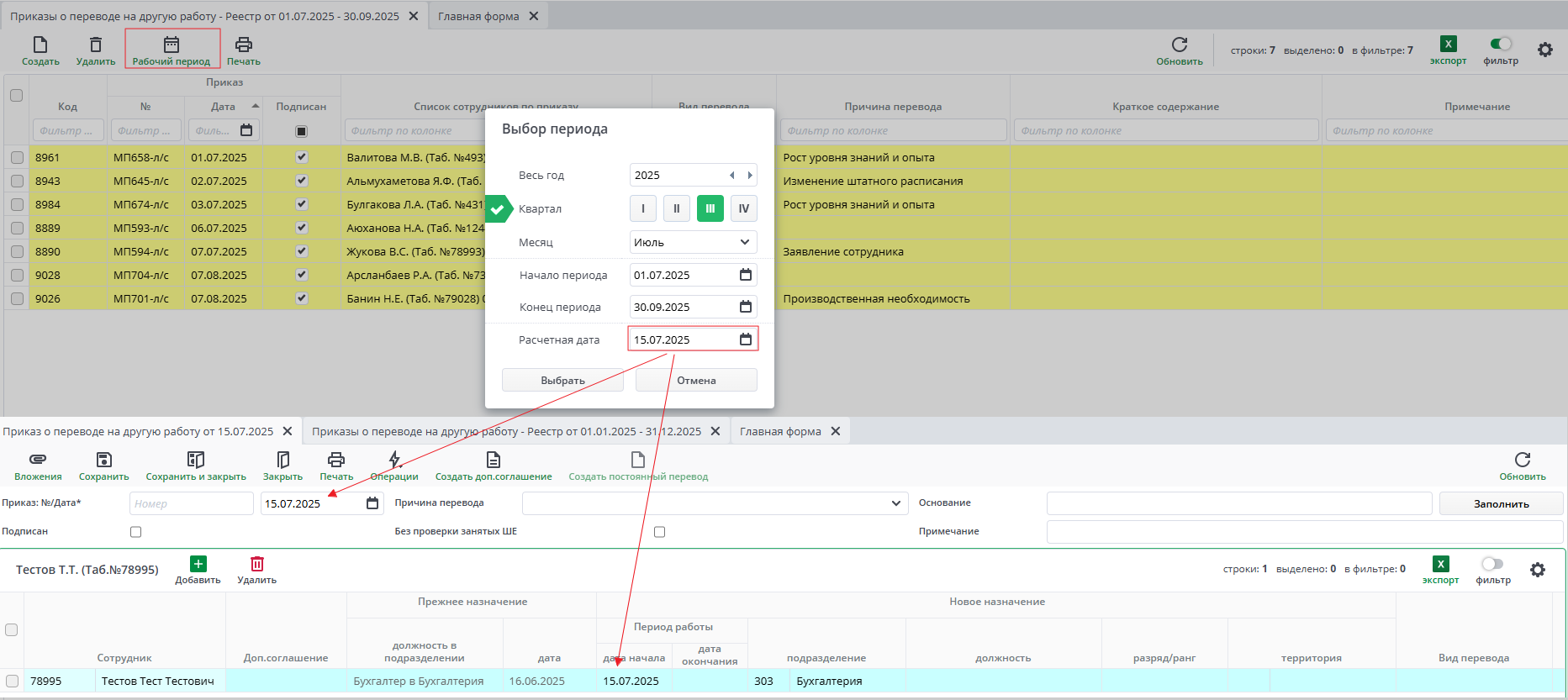Screen dimensions: 1568x700
Task: Click Создать доп.соглашение document icon
Action: coord(494,460)
